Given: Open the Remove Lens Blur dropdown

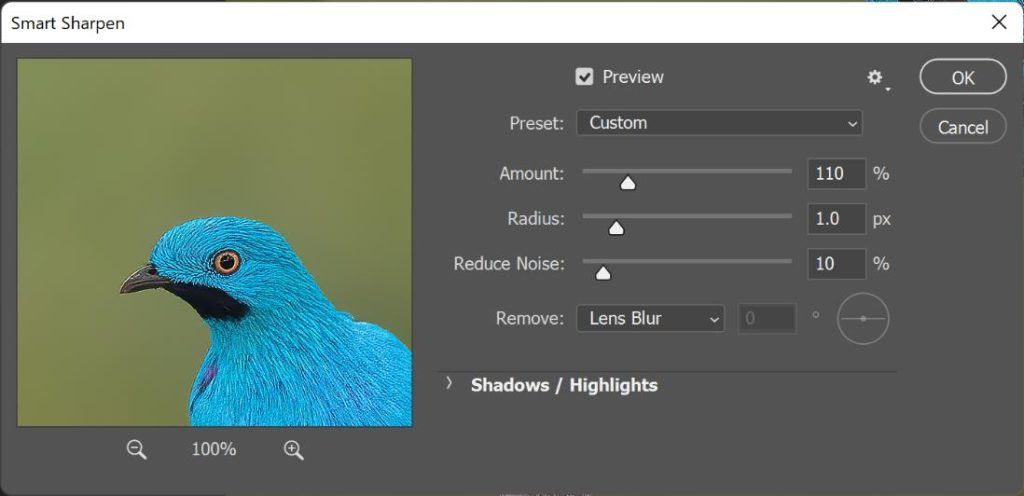Looking at the screenshot, I should click(x=650, y=318).
